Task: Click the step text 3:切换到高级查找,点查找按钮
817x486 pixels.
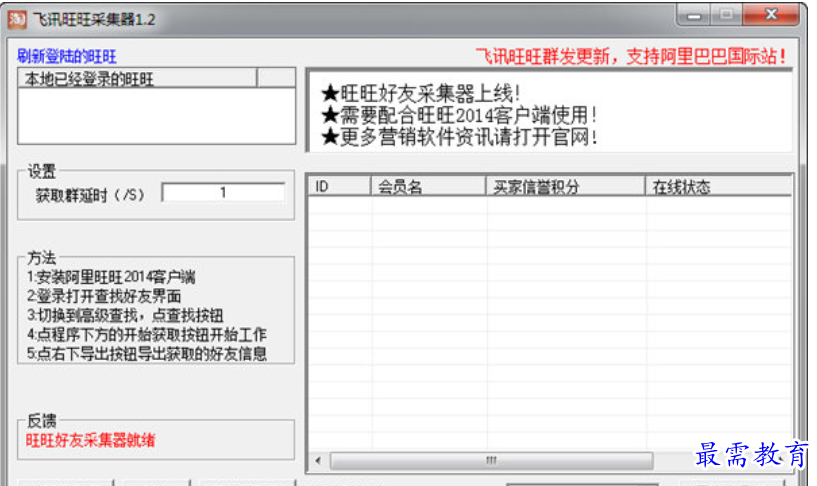Action: pyautogui.click(x=125, y=315)
